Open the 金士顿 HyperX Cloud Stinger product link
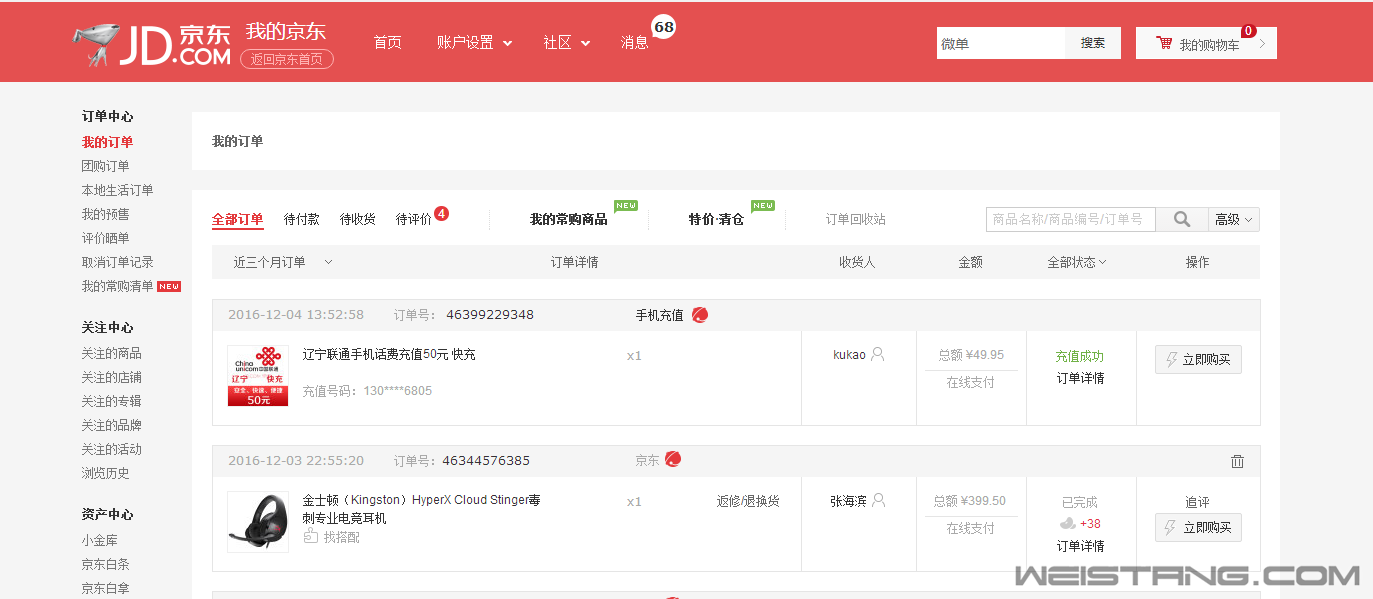 (x=422, y=509)
